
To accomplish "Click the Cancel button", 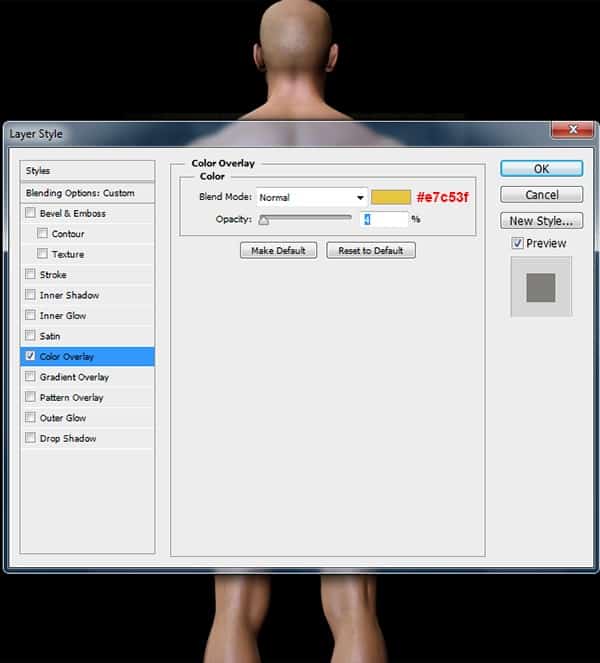I will (542, 195).
